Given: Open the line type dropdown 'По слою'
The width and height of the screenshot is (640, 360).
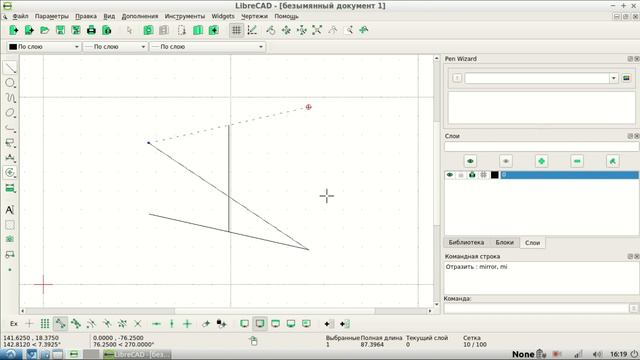Looking at the screenshot, I should [x=208, y=47].
